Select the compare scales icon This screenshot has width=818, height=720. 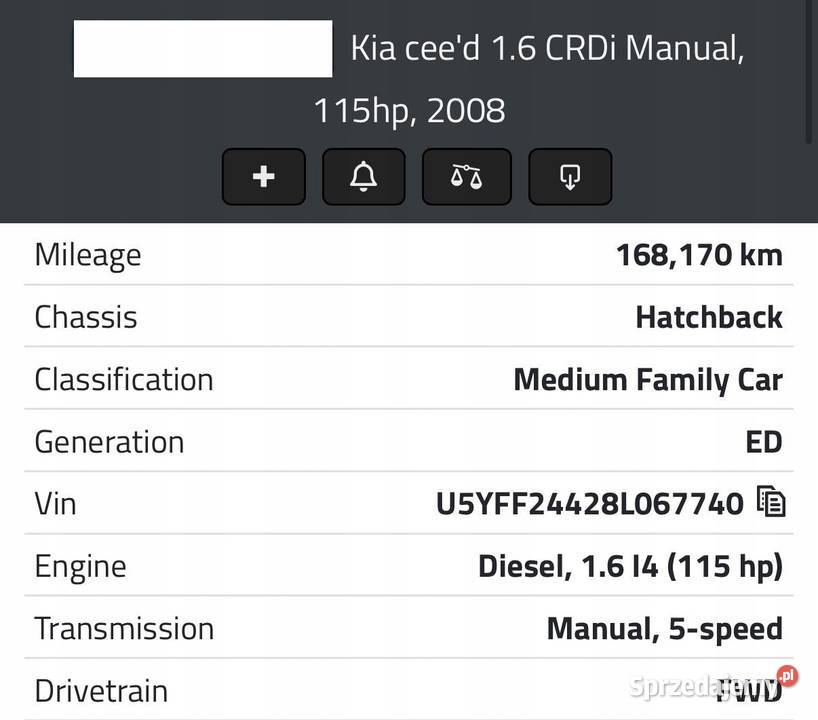click(466, 176)
